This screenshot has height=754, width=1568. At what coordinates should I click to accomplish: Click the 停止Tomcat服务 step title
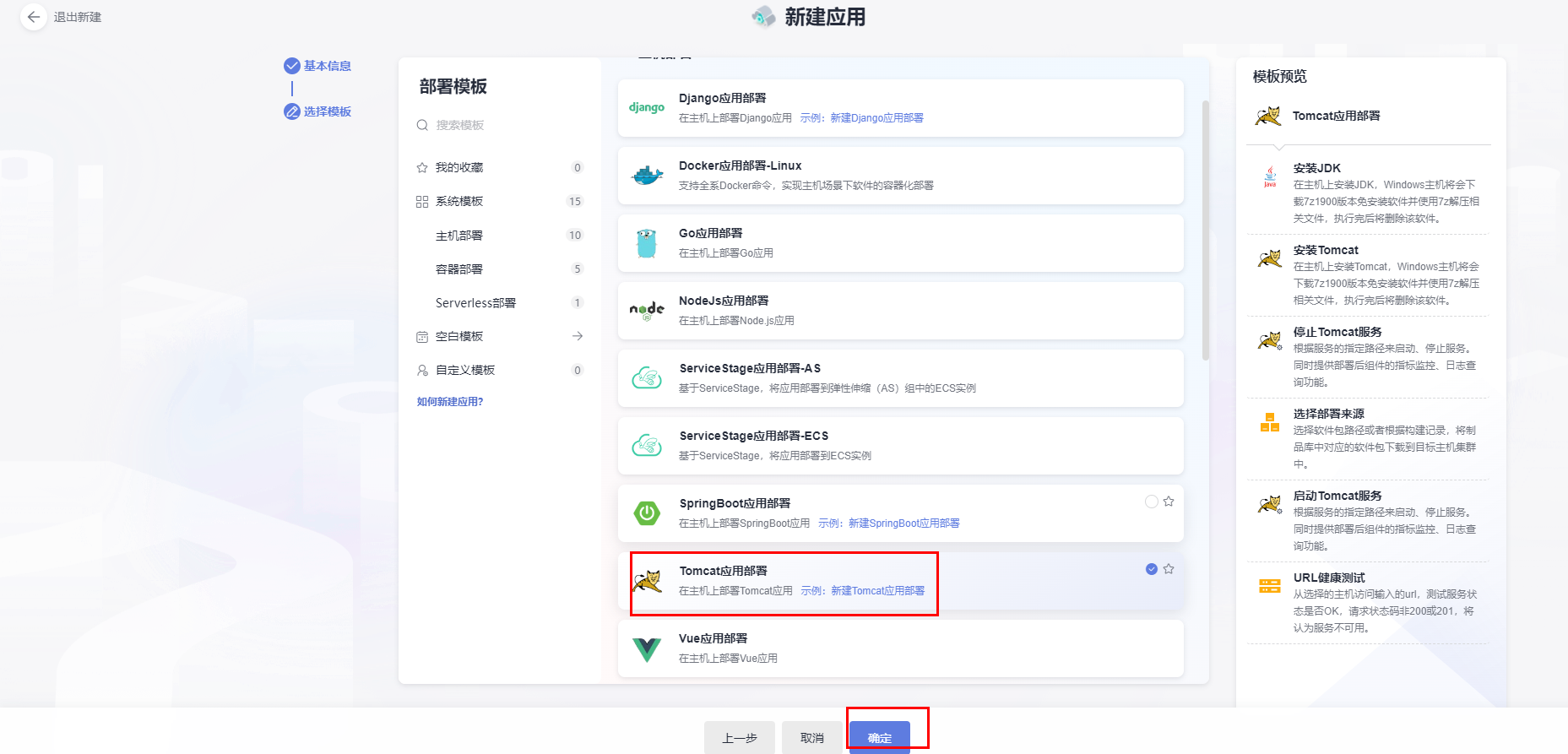click(x=1337, y=332)
